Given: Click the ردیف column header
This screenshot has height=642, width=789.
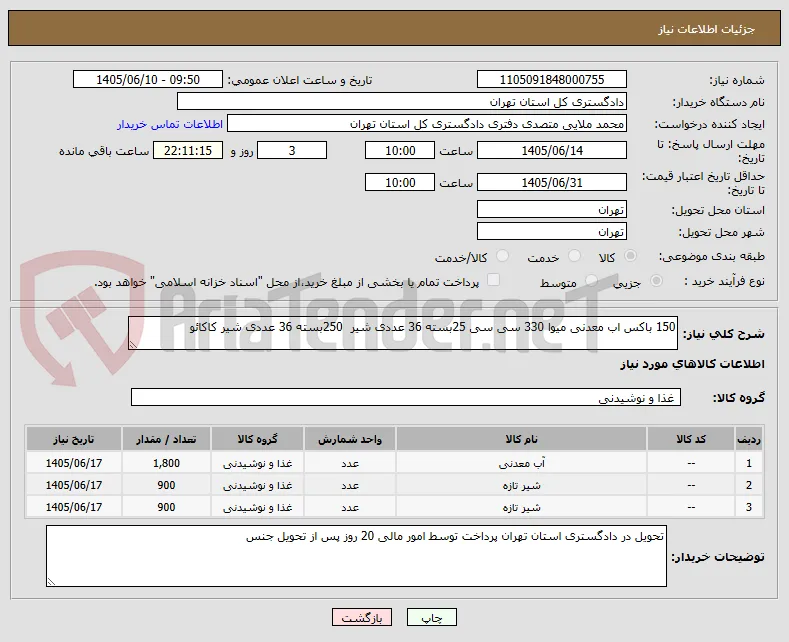Looking at the screenshot, I should click(749, 439).
